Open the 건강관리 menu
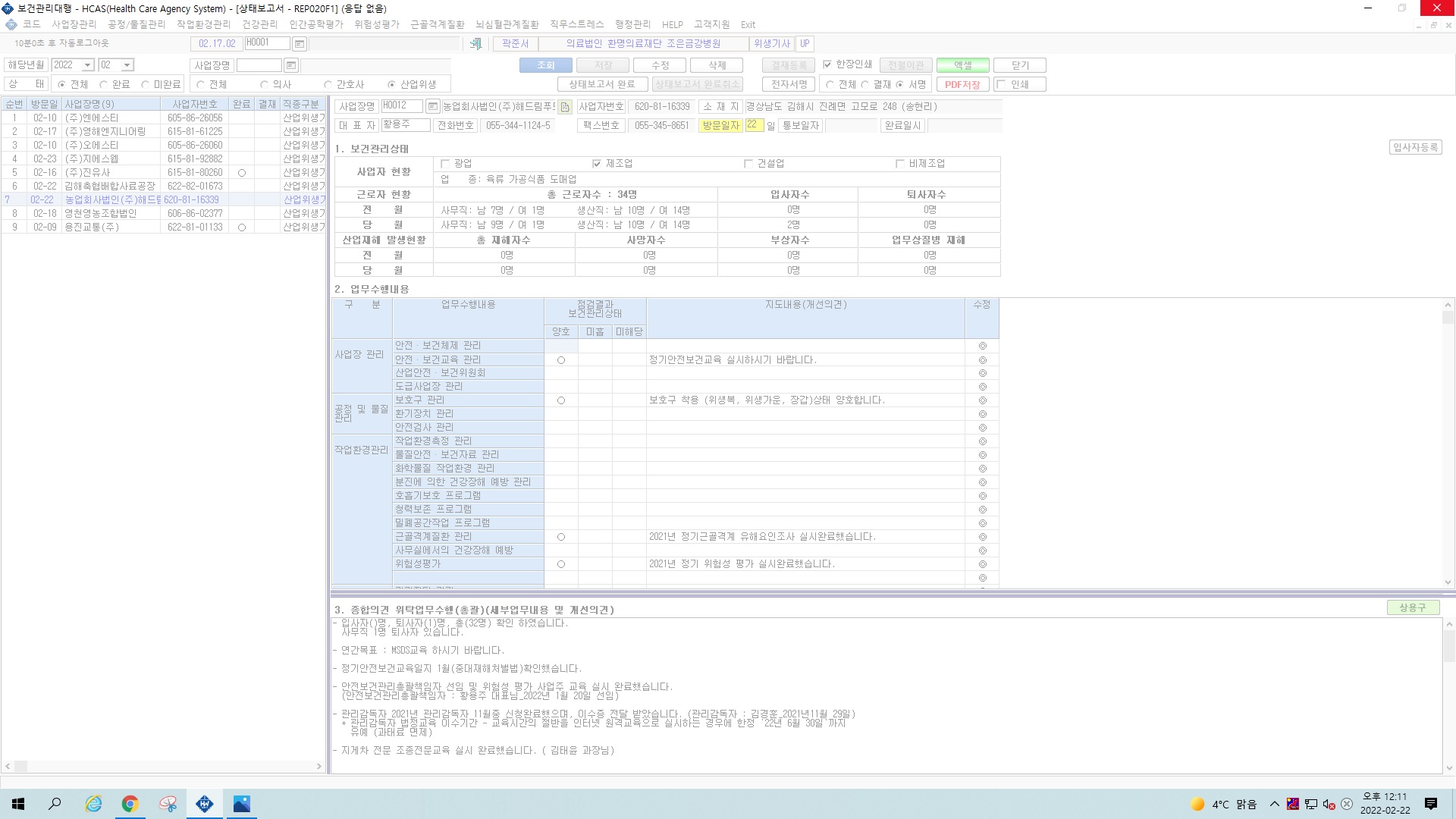This screenshot has height=819, width=1456. (260, 24)
